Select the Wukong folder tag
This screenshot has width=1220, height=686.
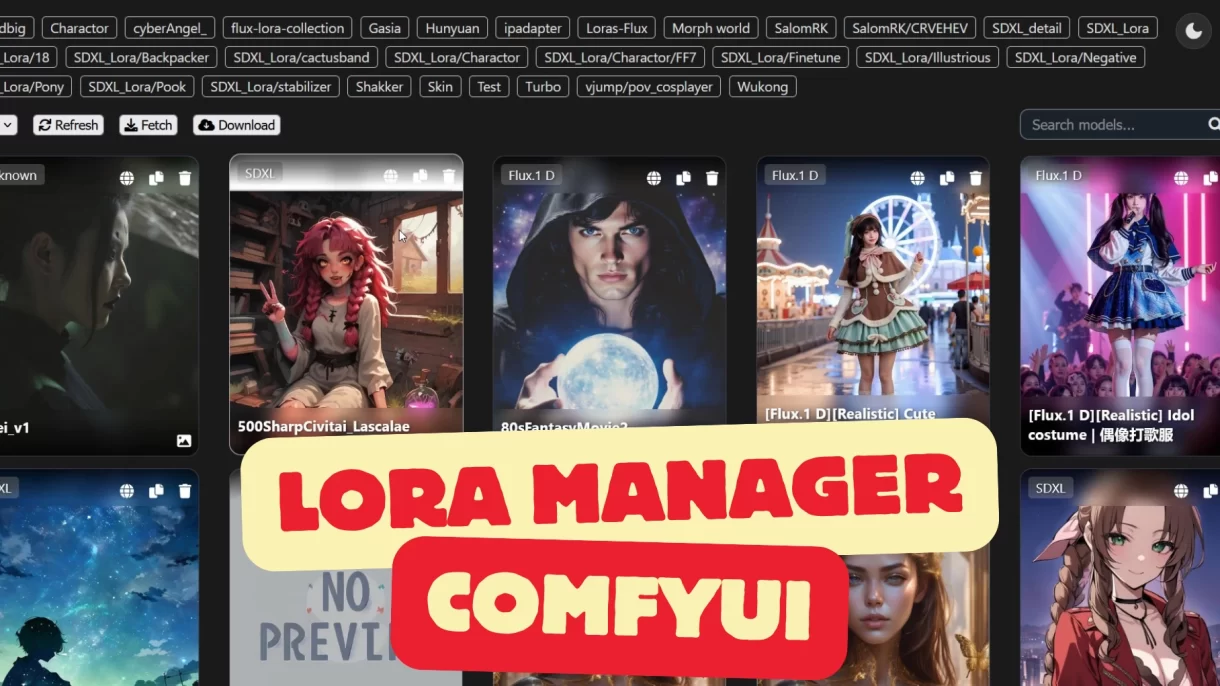762,86
